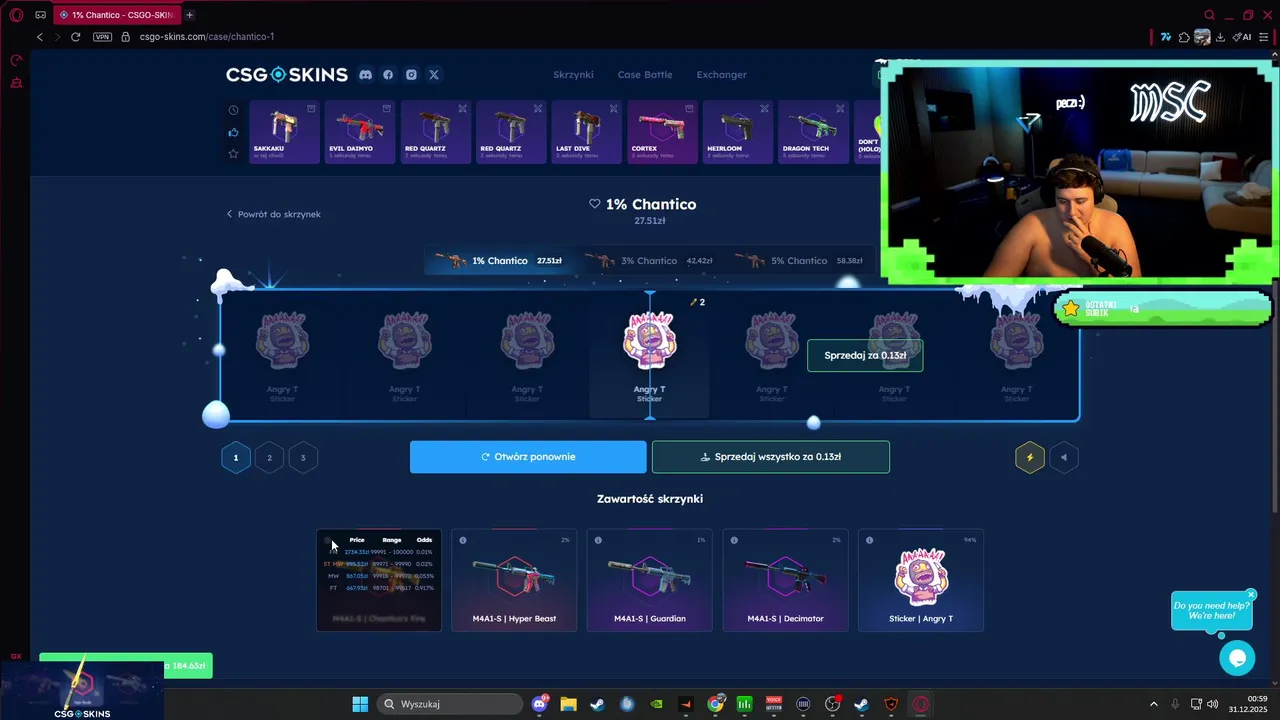Click Sprzedaj wszystko za 0.13zł button
Viewport: 1280px width, 720px height.
pos(771,457)
